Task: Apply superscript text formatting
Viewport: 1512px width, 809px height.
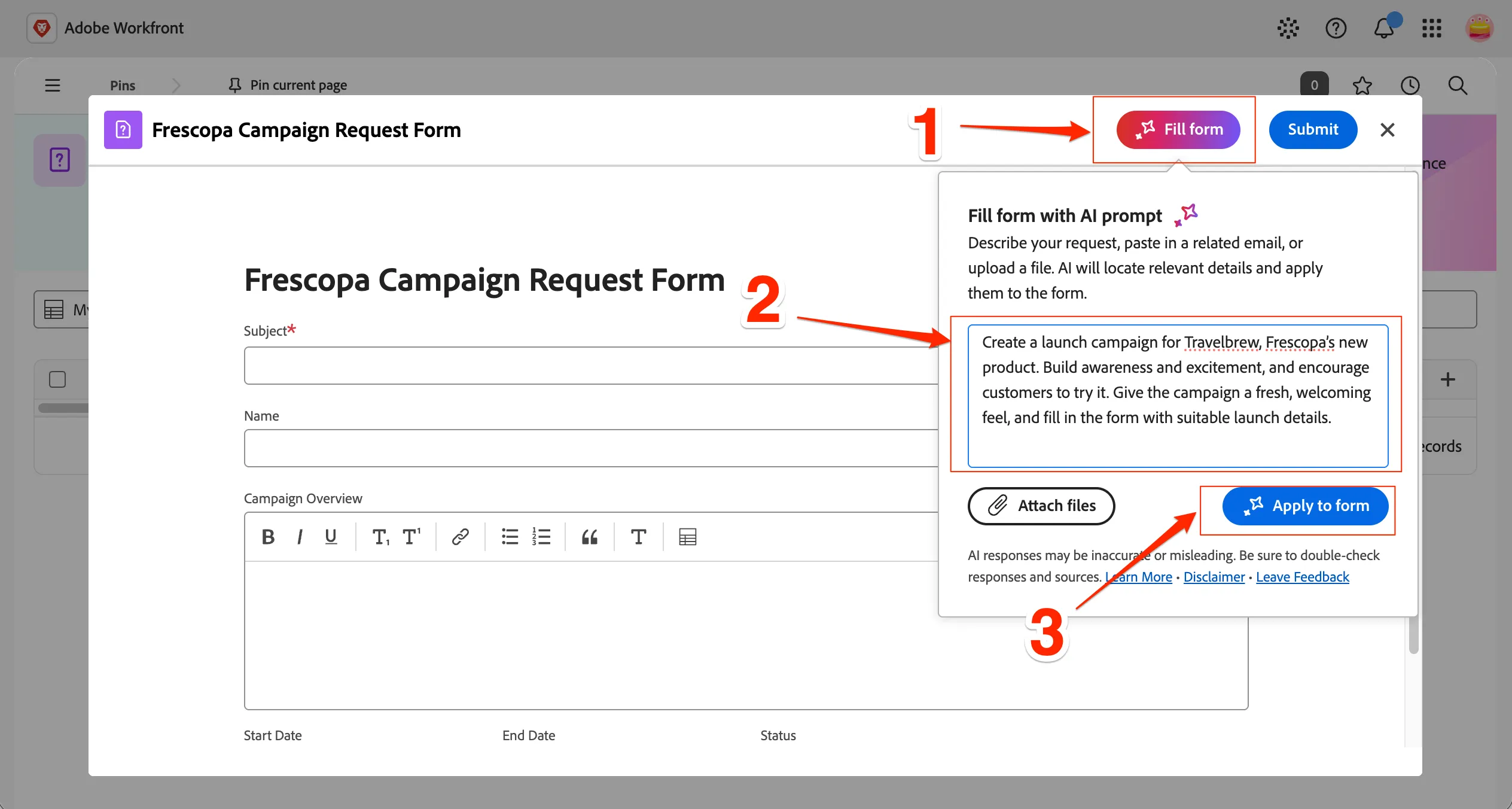Action: [x=411, y=537]
